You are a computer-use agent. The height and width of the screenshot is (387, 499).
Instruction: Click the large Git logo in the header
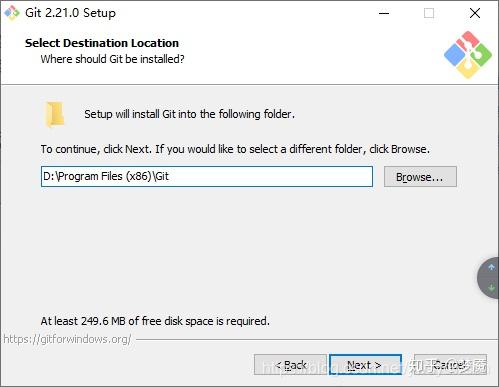click(468, 55)
